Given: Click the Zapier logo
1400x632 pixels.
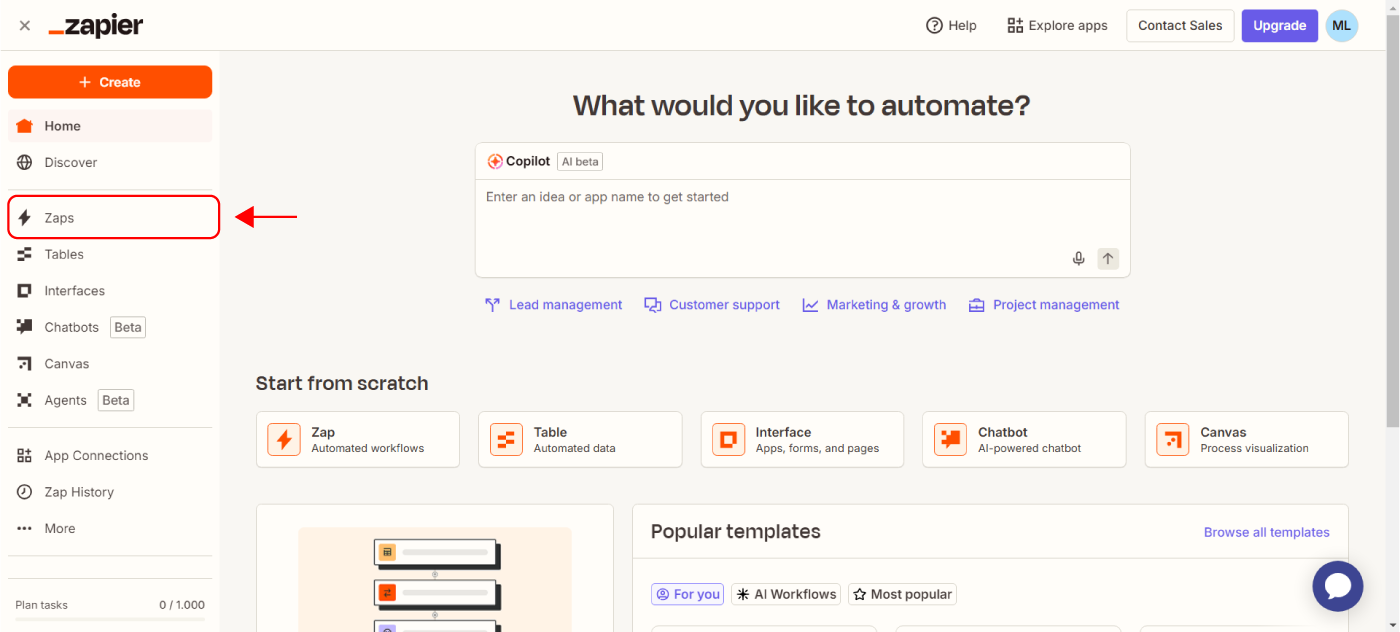Looking at the screenshot, I should 96,27.
